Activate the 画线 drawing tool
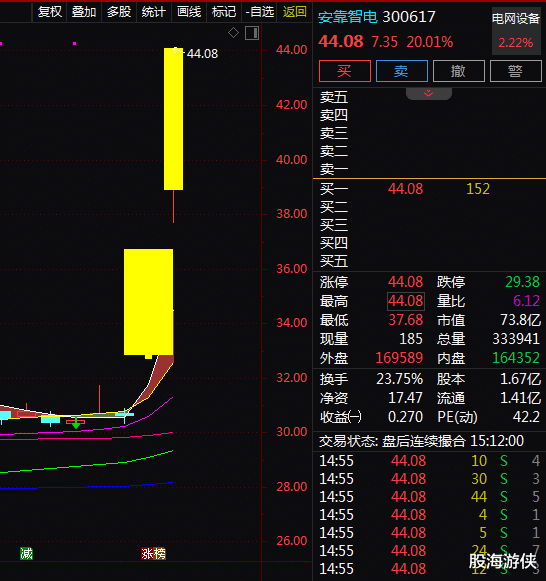Screen dimensions: 546x581 (x=189, y=12)
